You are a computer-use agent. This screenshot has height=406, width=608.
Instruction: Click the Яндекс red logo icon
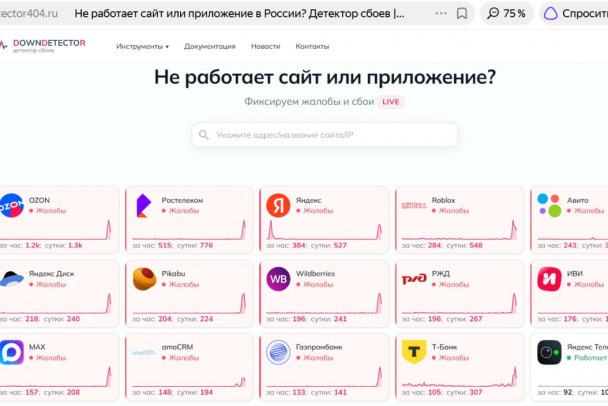pyautogui.click(x=278, y=205)
